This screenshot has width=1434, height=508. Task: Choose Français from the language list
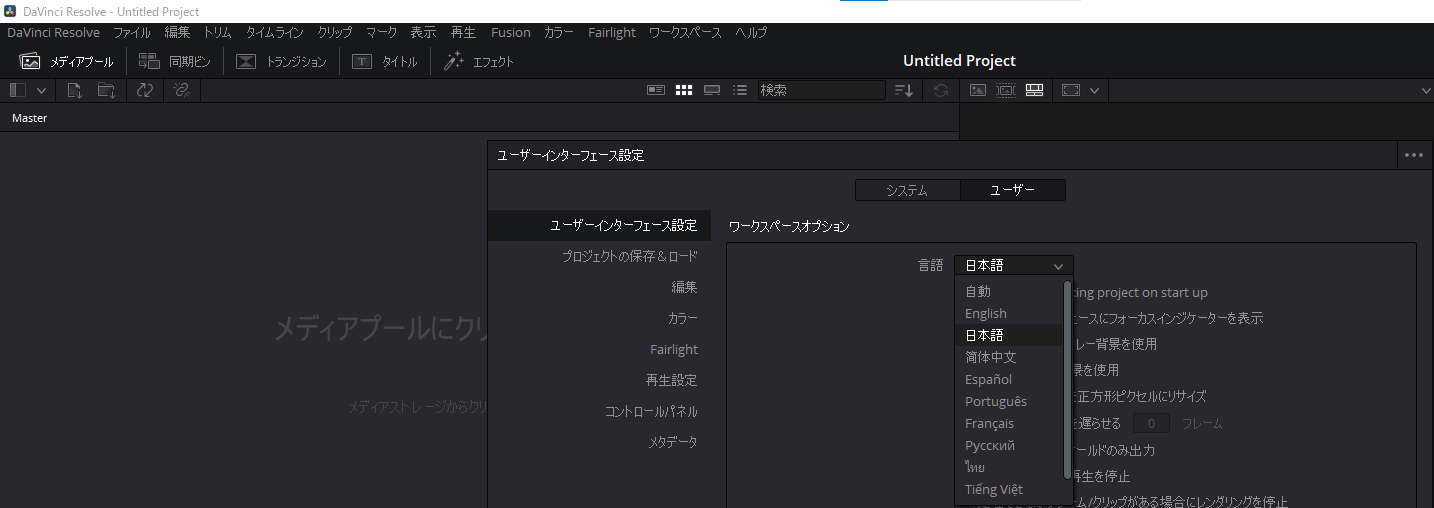pos(1009,423)
